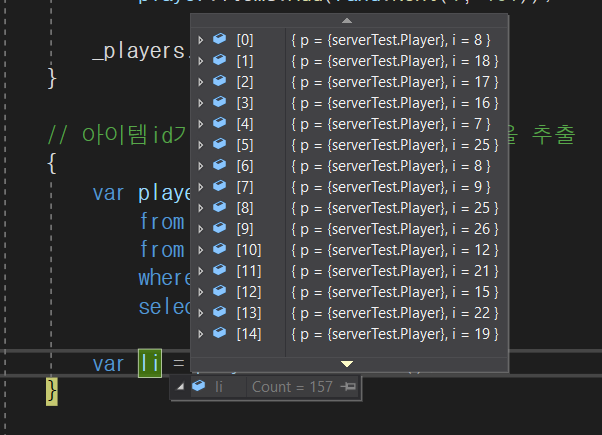Viewport: 602px width, 435px height.
Task: Pin the li data tip to source
Action: (348, 386)
